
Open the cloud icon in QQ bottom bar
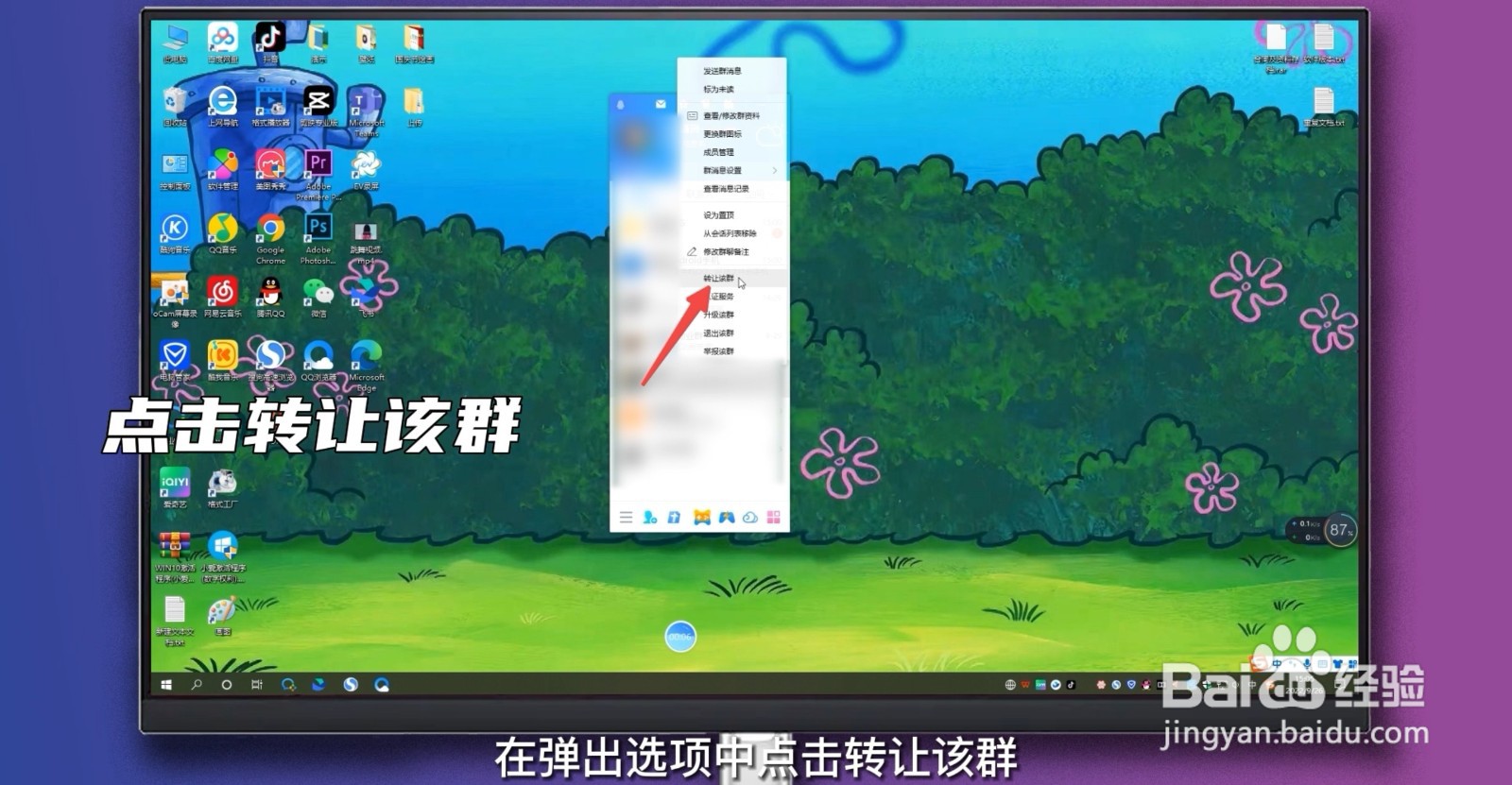[x=750, y=517]
